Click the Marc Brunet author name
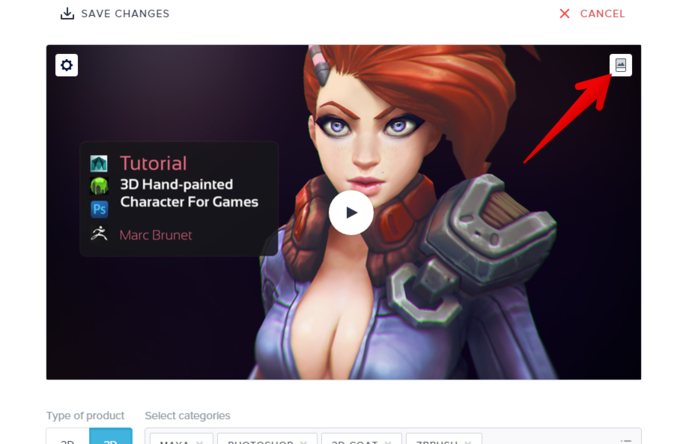686x444 pixels. pos(156,235)
